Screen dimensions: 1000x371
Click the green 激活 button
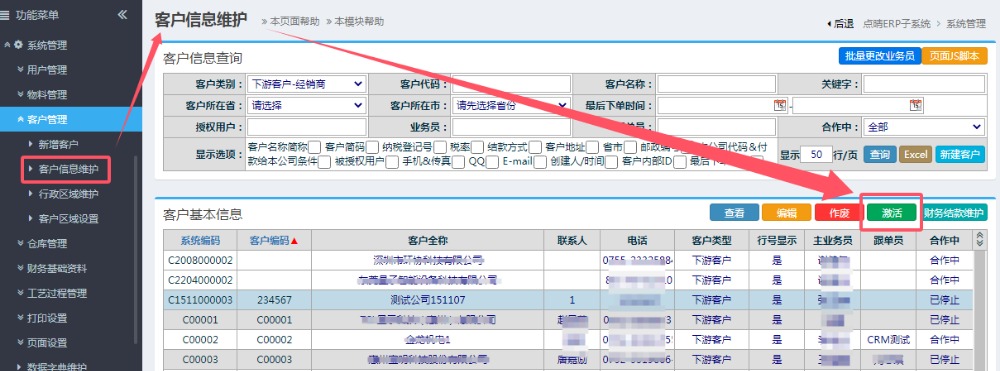tap(892, 213)
